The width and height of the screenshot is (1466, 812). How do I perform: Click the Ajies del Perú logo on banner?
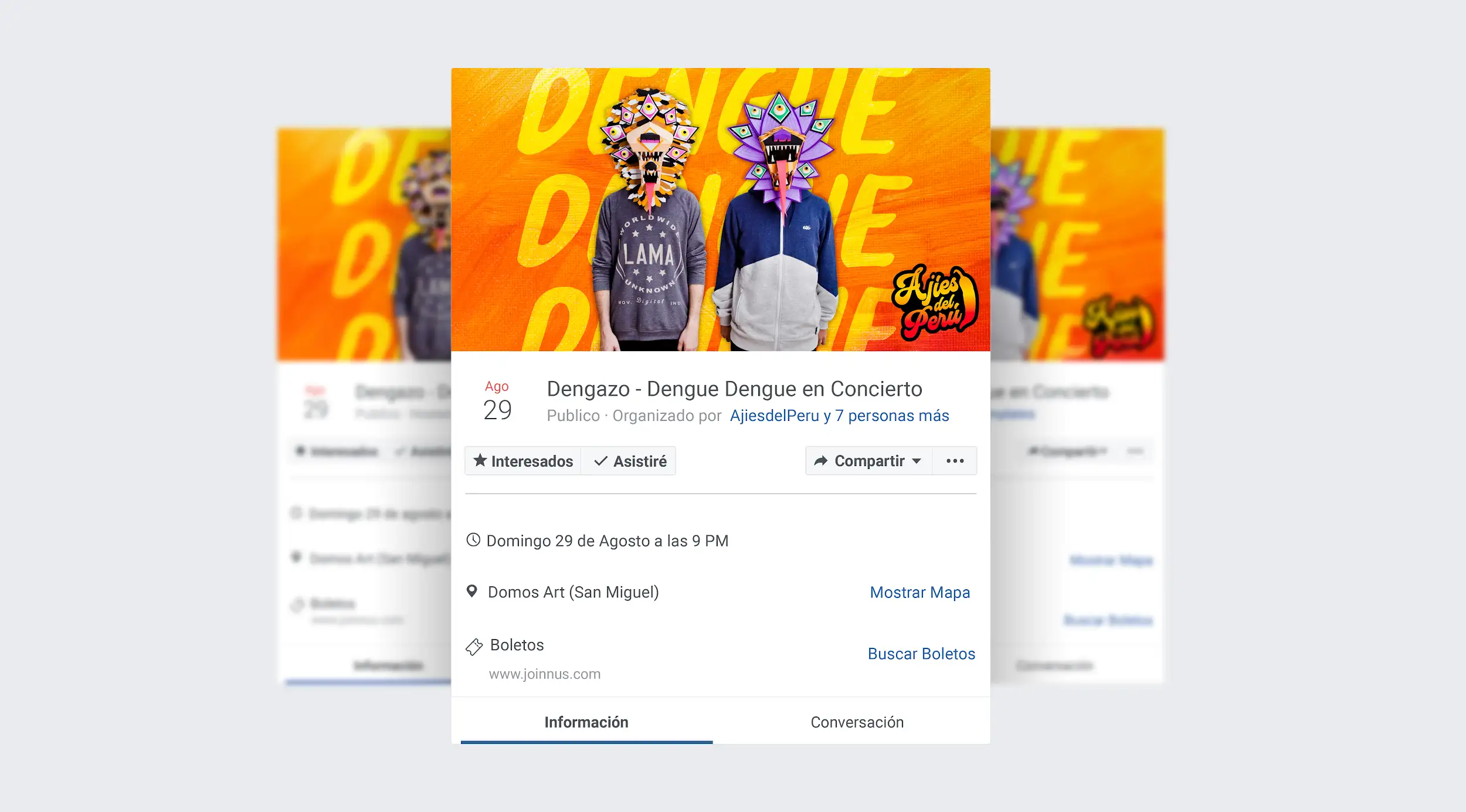[935, 303]
